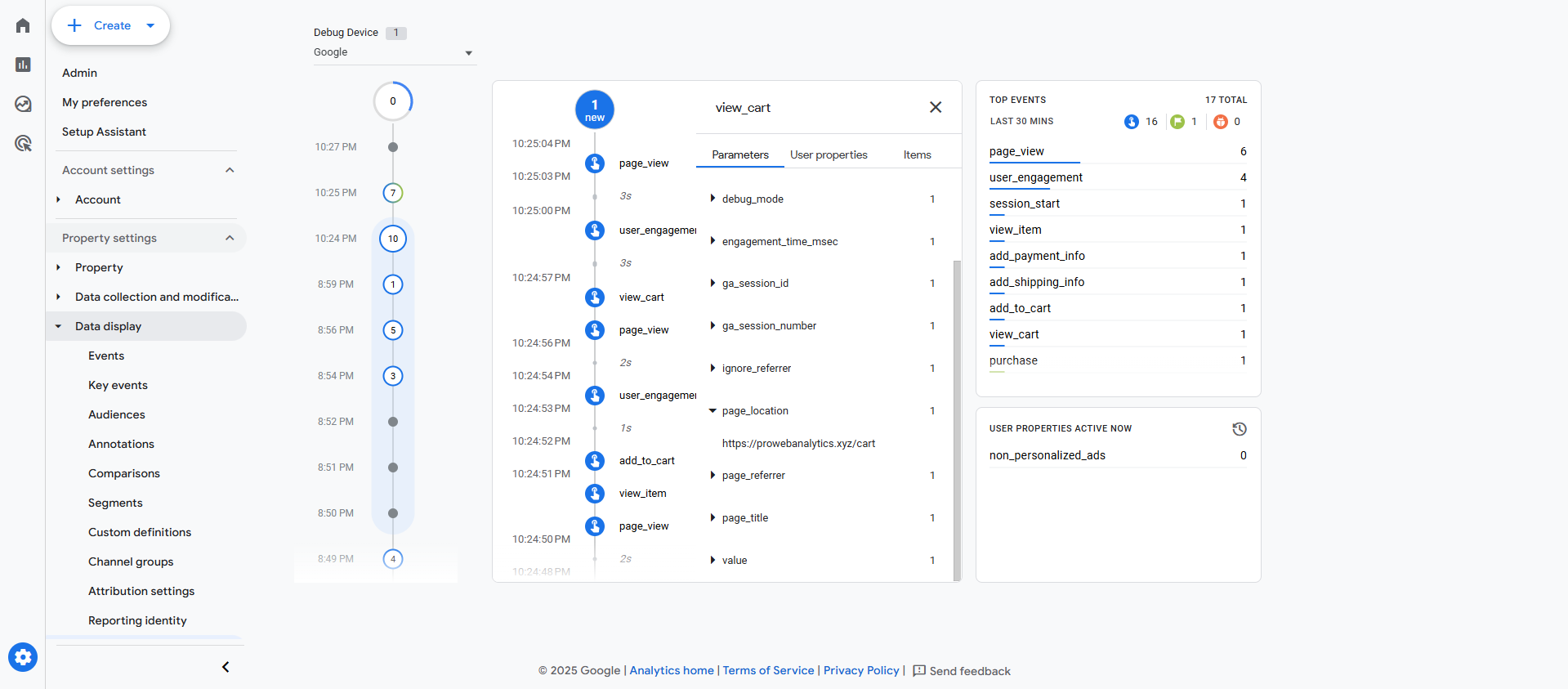Close the view_cart details panel

tap(936, 107)
